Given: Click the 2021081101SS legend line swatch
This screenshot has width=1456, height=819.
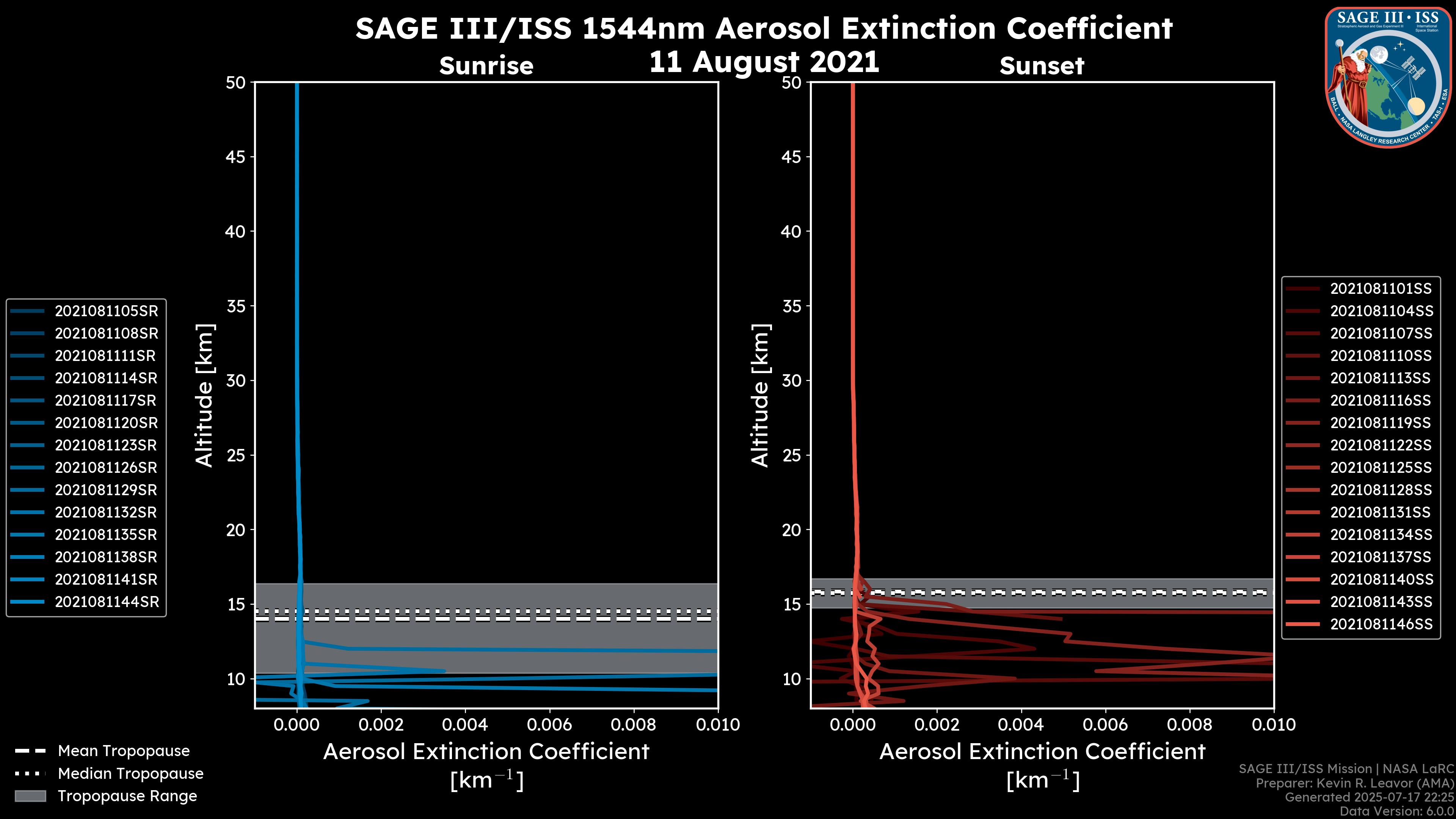Looking at the screenshot, I should tap(1302, 289).
